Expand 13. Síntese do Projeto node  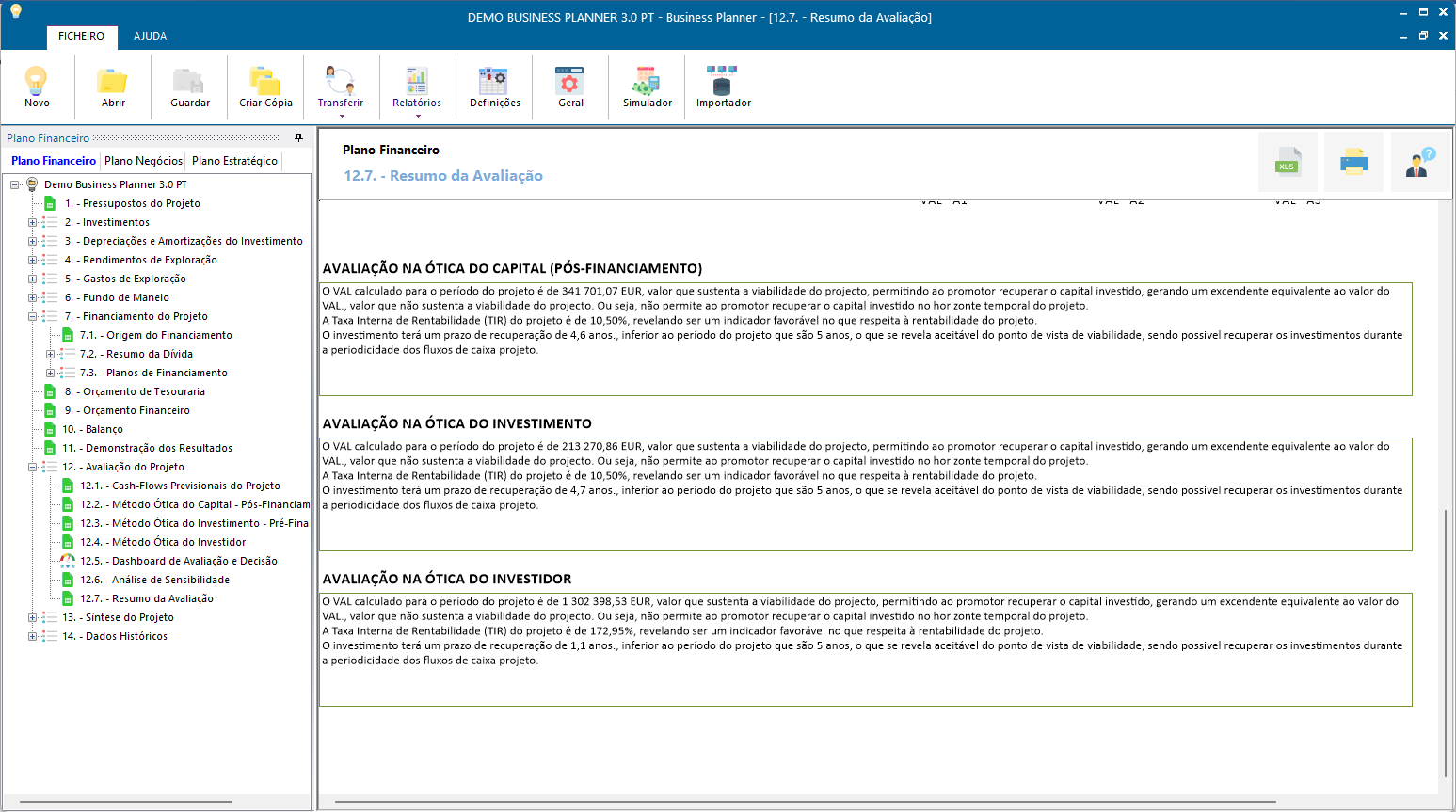tap(32, 618)
